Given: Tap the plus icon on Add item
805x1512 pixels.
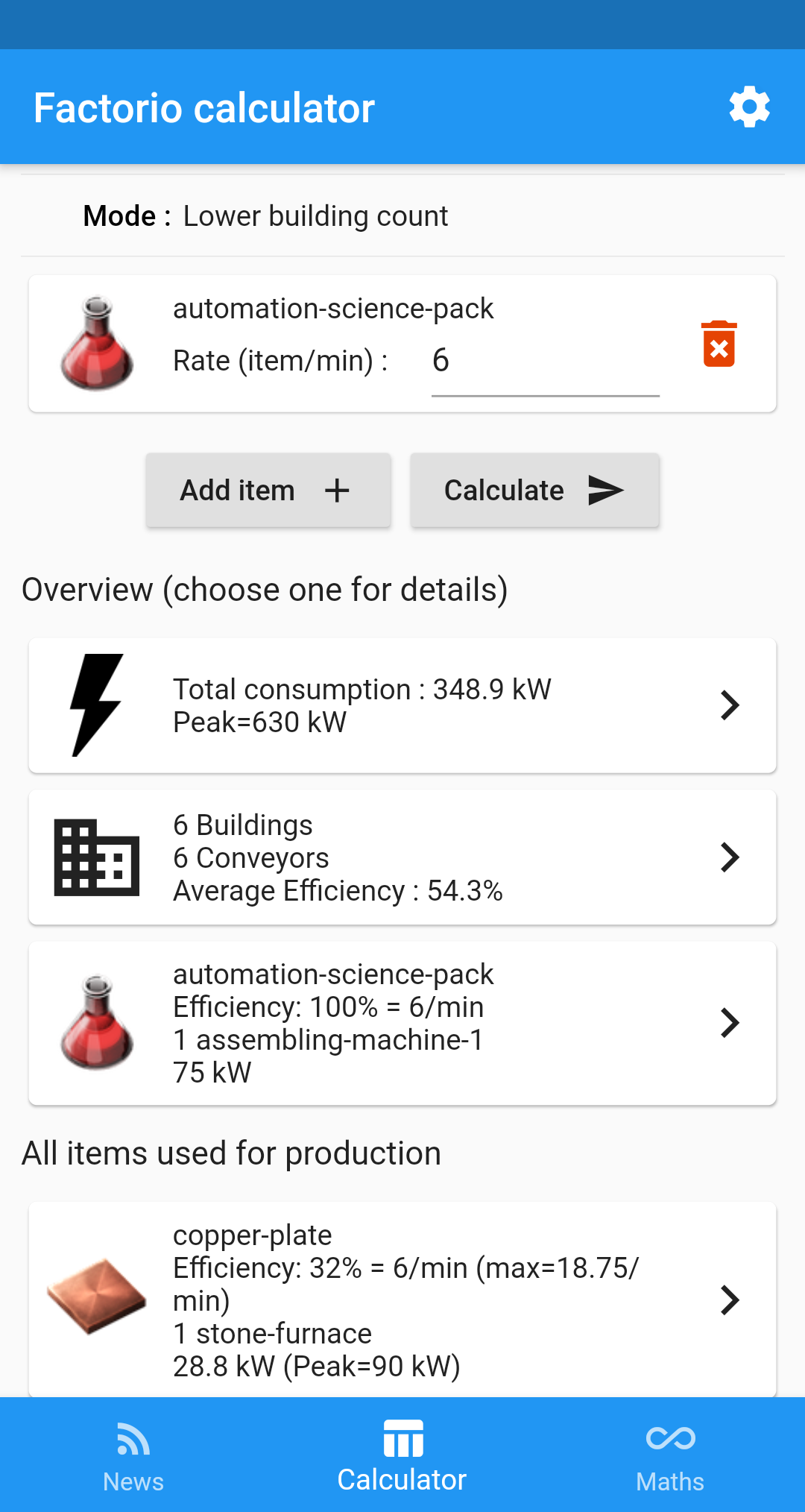Looking at the screenshot, I should point(337,491).
